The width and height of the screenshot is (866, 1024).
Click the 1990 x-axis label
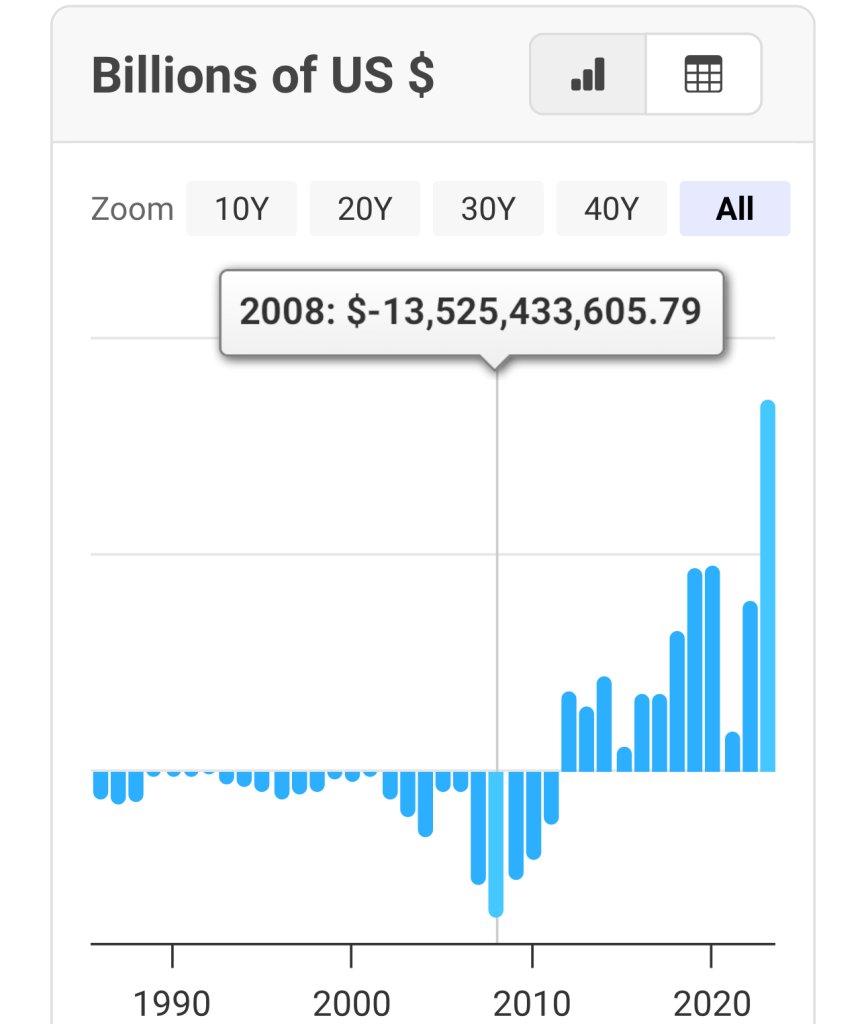(x=174, y=1003)
